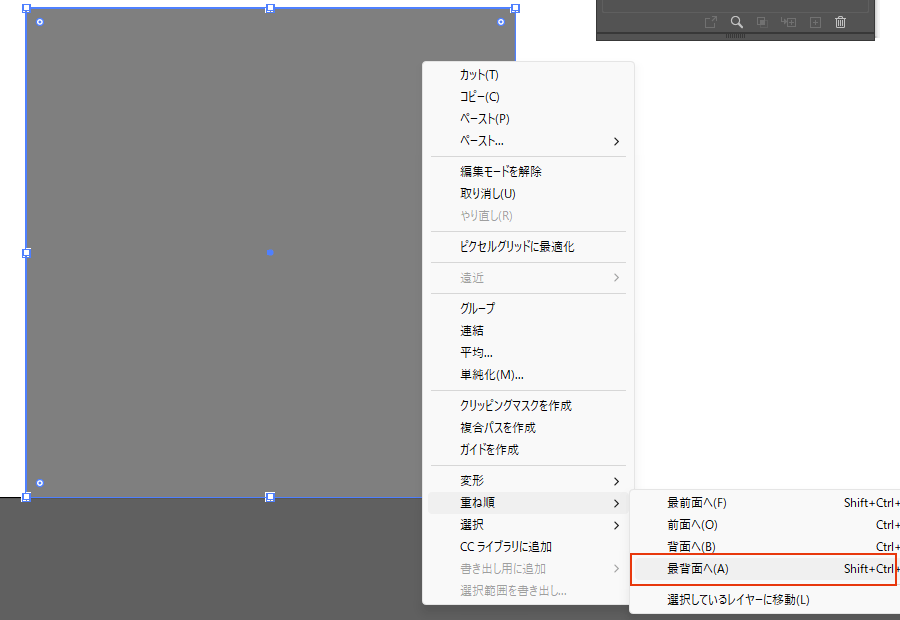Choose 最前面へ(F) in the submenu
Viewport: 900px width, 620px height.
tap(766, 502)
